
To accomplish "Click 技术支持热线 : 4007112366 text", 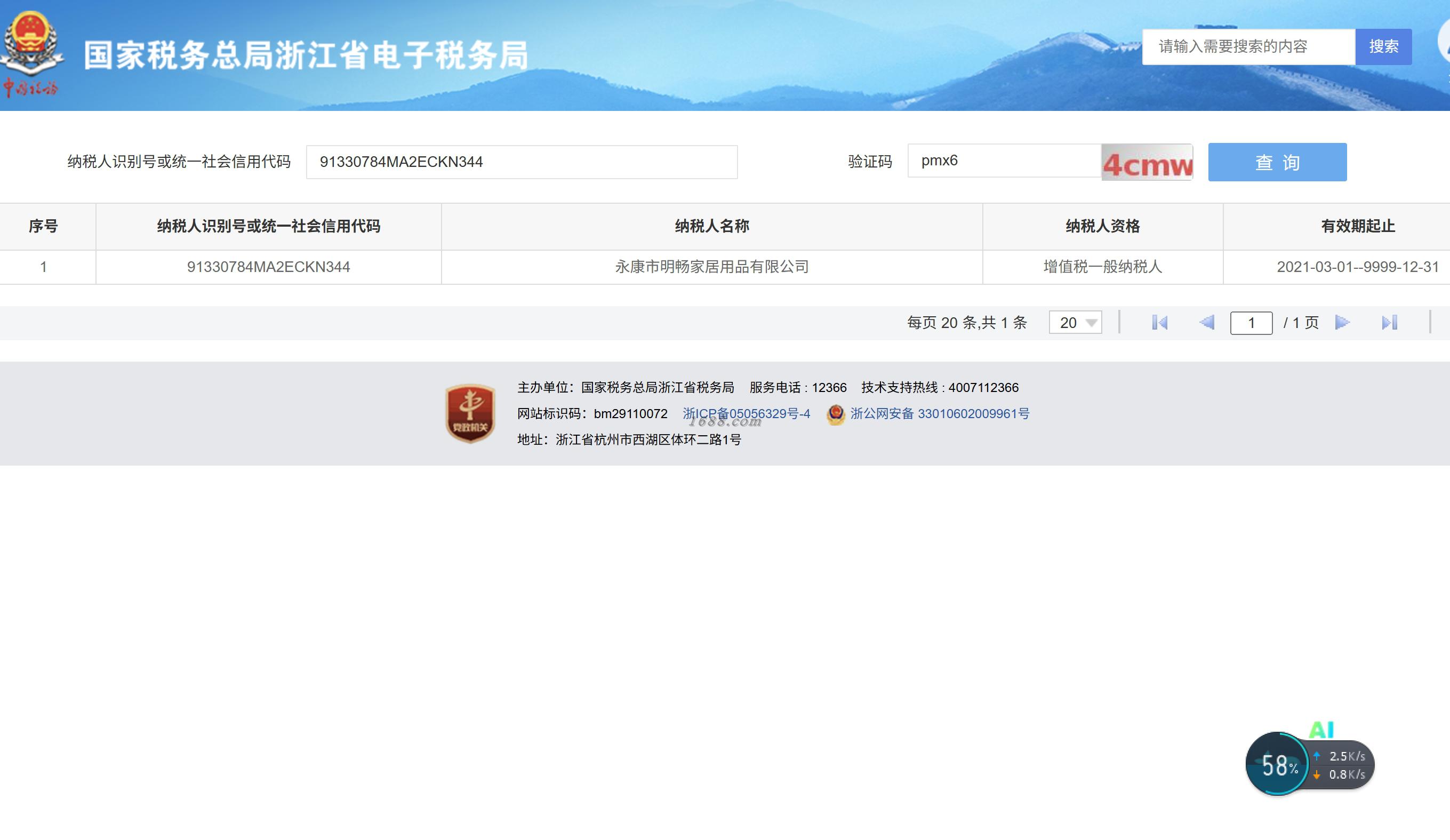I will pyautogui.click(x=940, y=388).
